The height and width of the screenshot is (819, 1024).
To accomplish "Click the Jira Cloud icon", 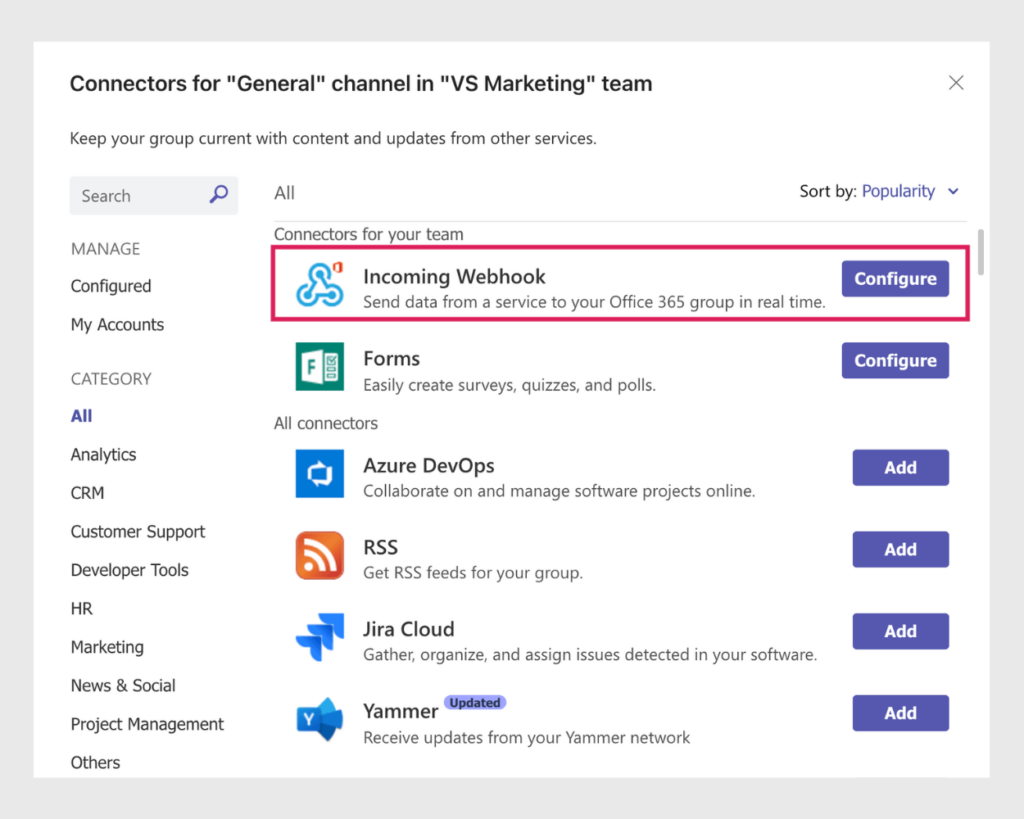I will [319, 637].
